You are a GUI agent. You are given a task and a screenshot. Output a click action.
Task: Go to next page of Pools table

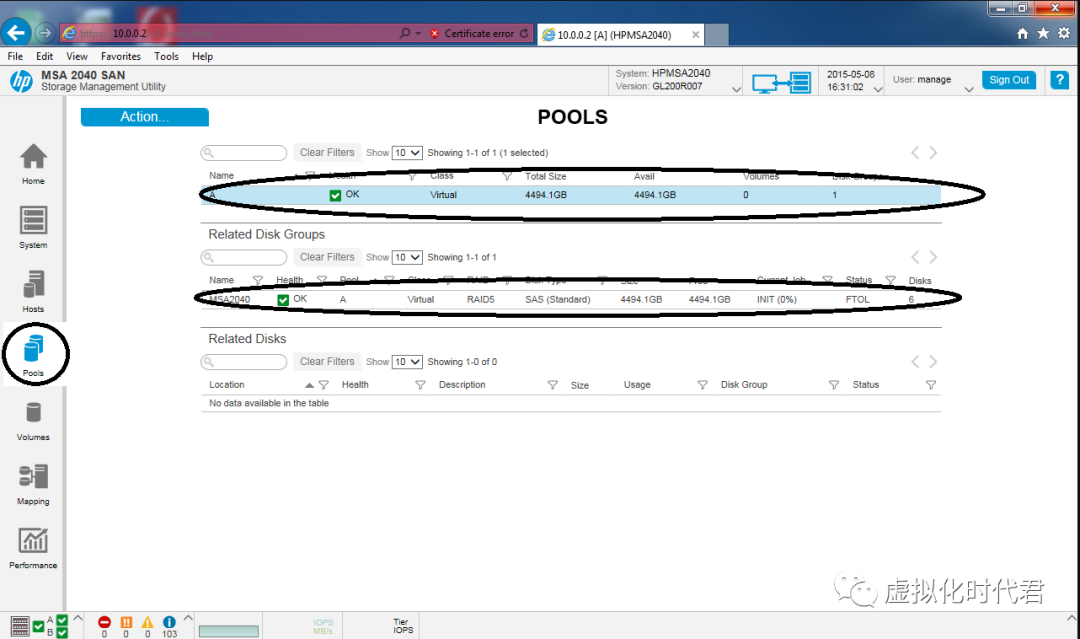(933, 153)
